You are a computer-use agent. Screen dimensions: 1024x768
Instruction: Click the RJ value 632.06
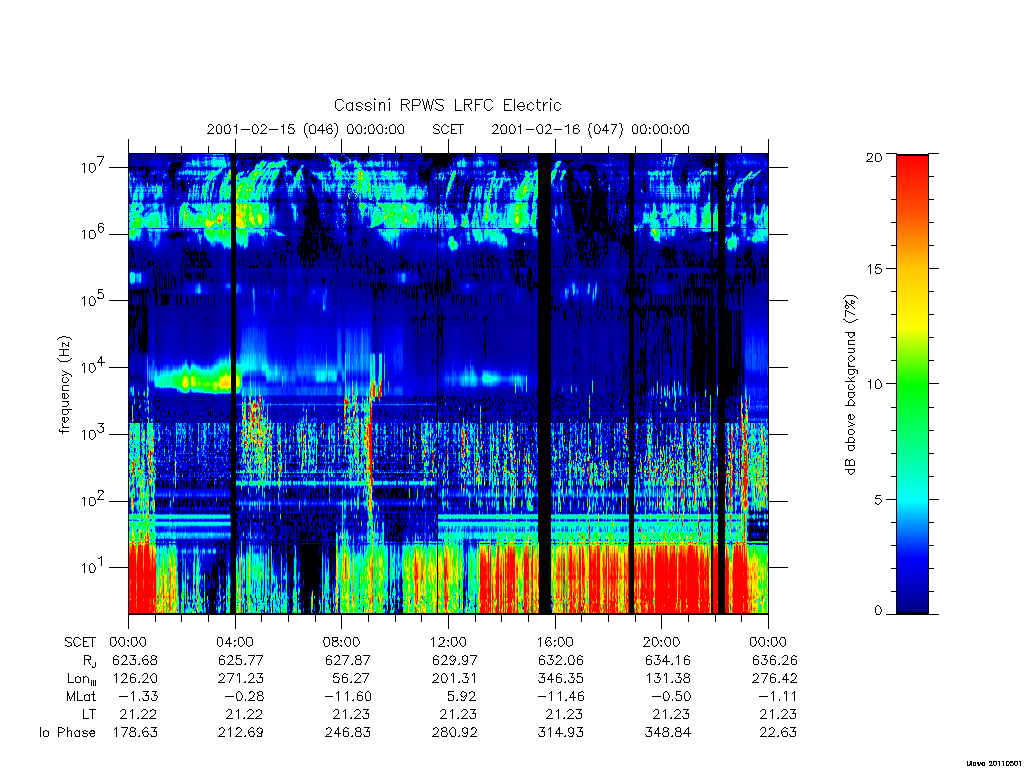560,660
